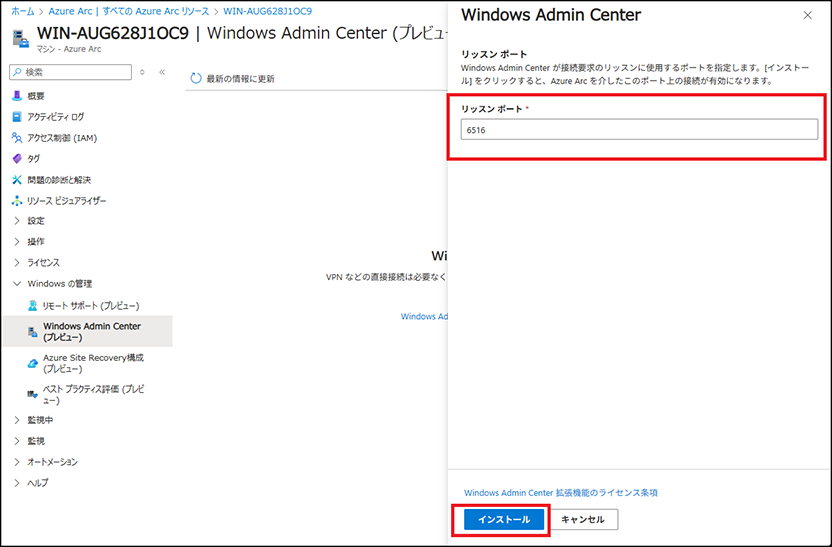
Task: Click the アクセス制御 (IAM) icon
Action: (x=17, y=138)
